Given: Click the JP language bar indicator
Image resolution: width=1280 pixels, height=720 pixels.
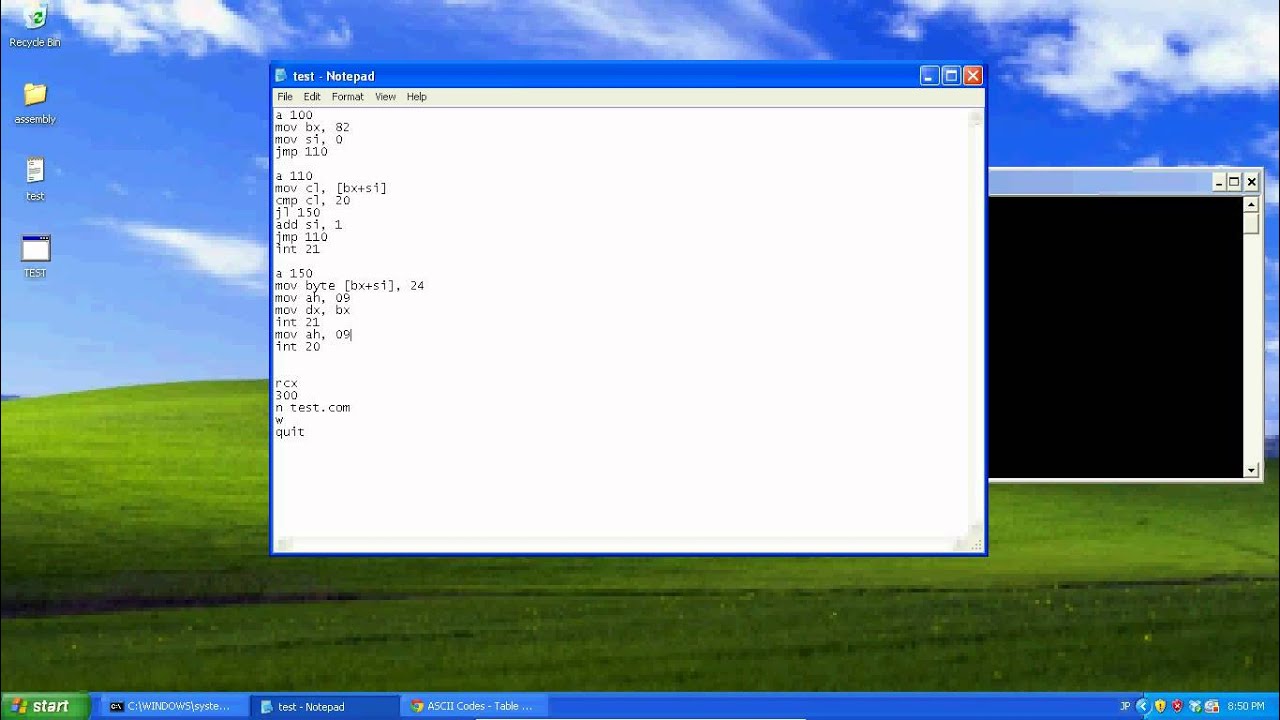Looking at the screenshot, I should click(1125, 706).
